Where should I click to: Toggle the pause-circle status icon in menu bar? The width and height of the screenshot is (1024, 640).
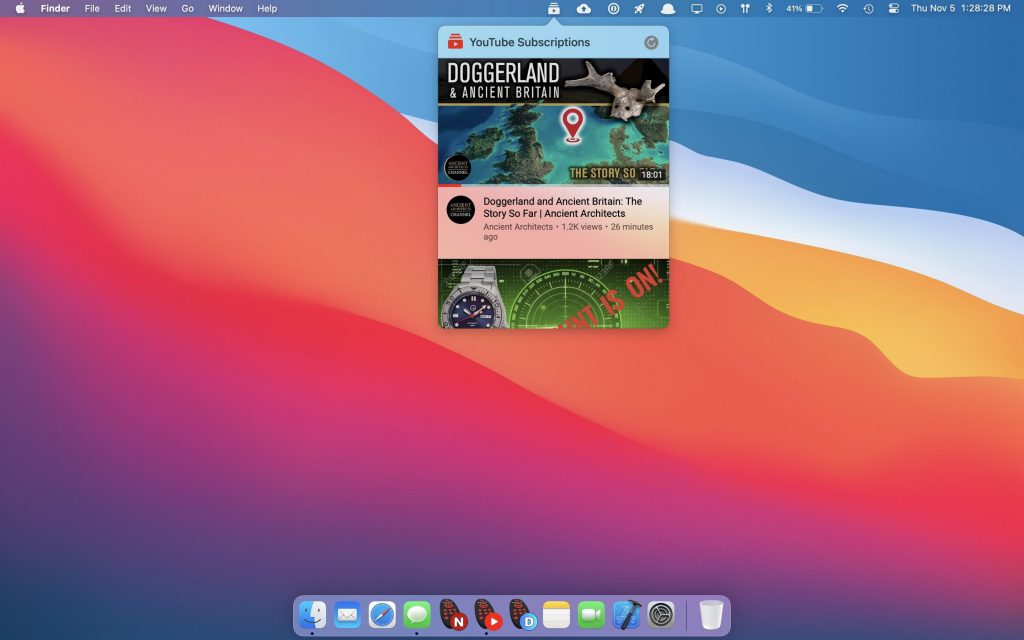(614, 8)
